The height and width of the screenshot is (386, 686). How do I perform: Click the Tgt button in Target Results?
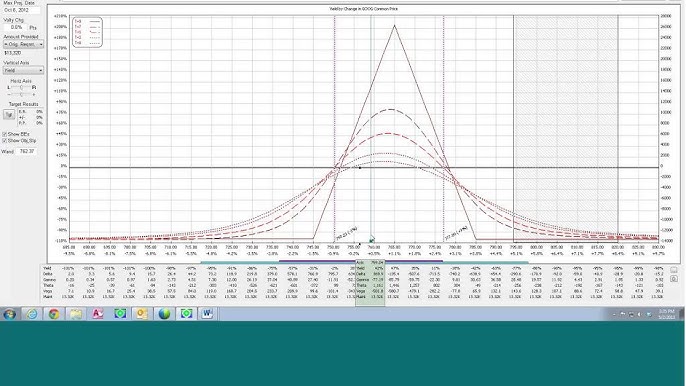(x=9, y=115)
